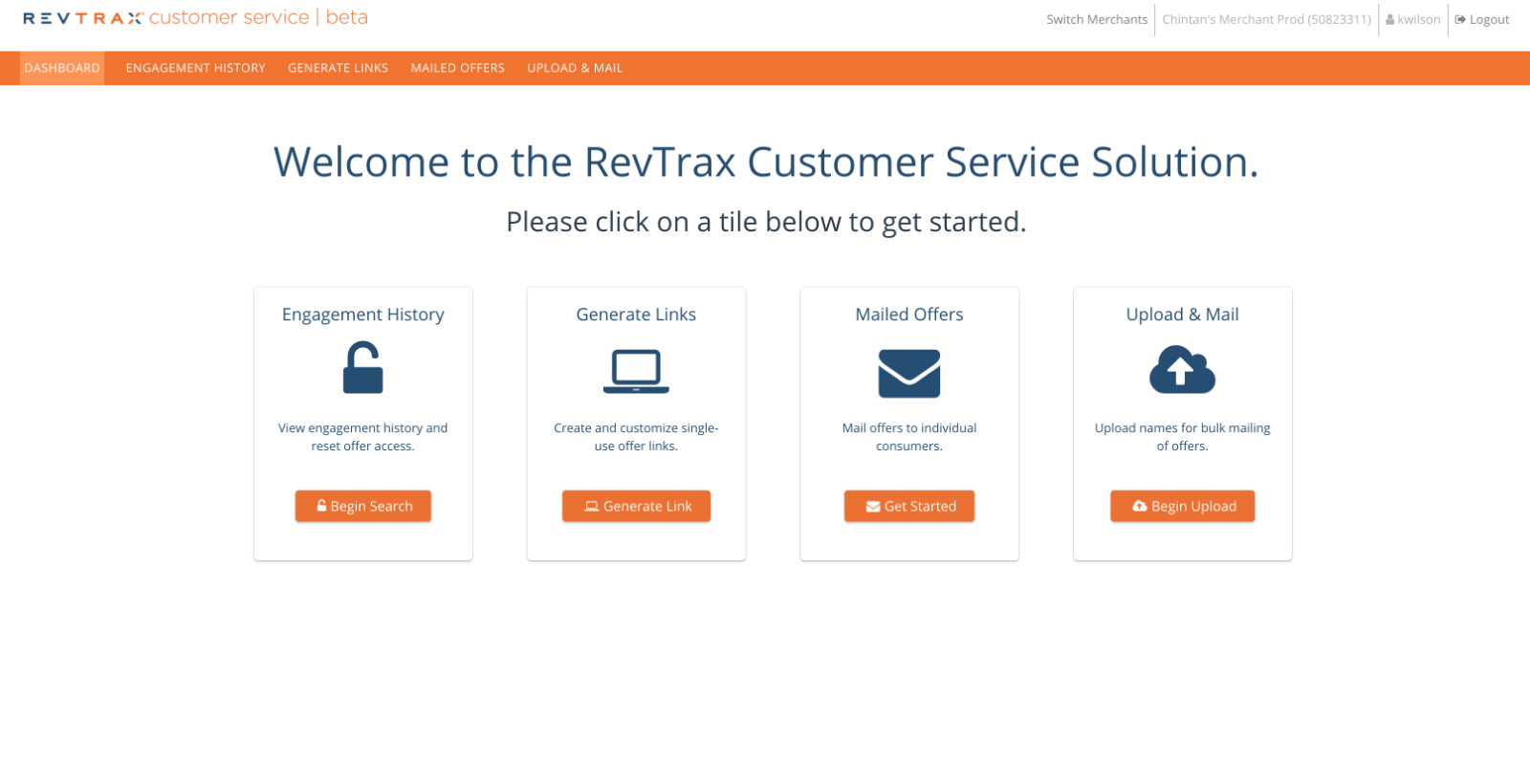This screenshot has height=784, width=1530.
Task: Open the Generate Links nav tab
Action: [x=338, y=68]
